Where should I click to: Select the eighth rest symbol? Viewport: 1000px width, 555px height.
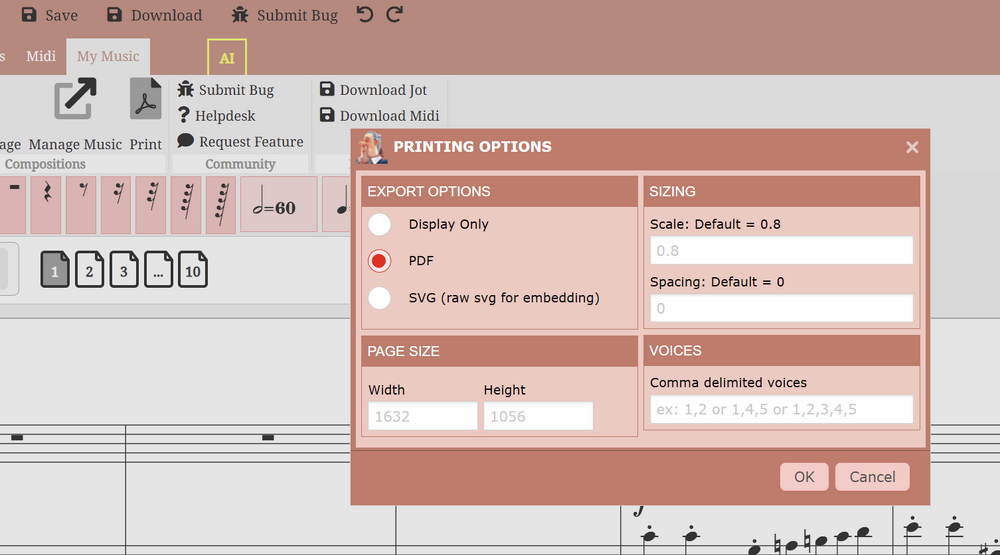tap(81, 203)
